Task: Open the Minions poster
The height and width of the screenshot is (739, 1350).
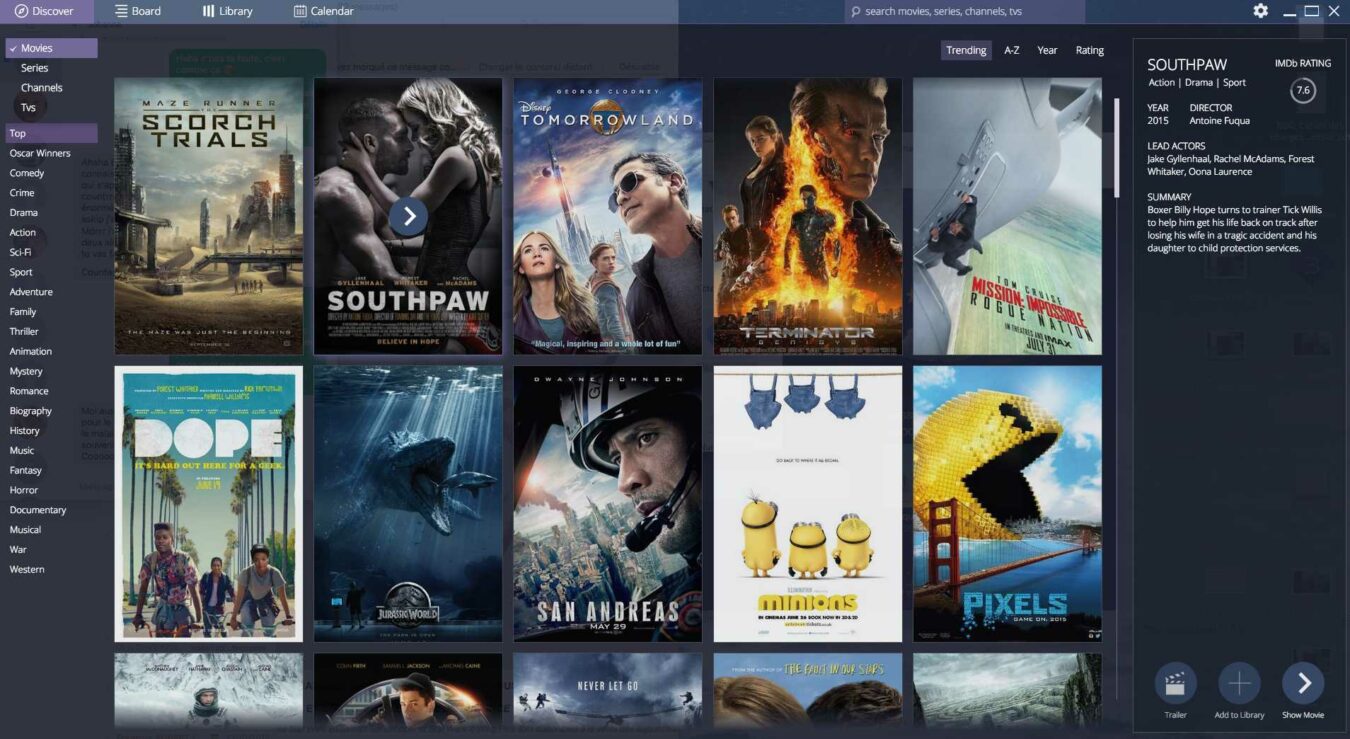Action: [808, 504]
